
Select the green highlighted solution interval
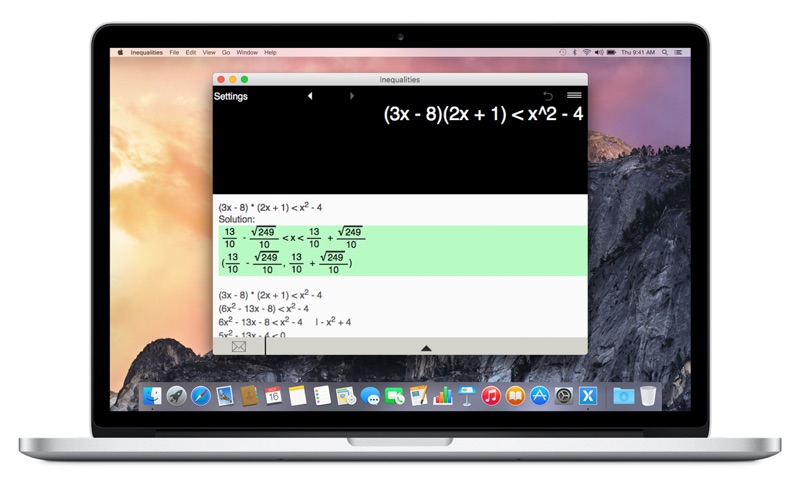point(403,251)
